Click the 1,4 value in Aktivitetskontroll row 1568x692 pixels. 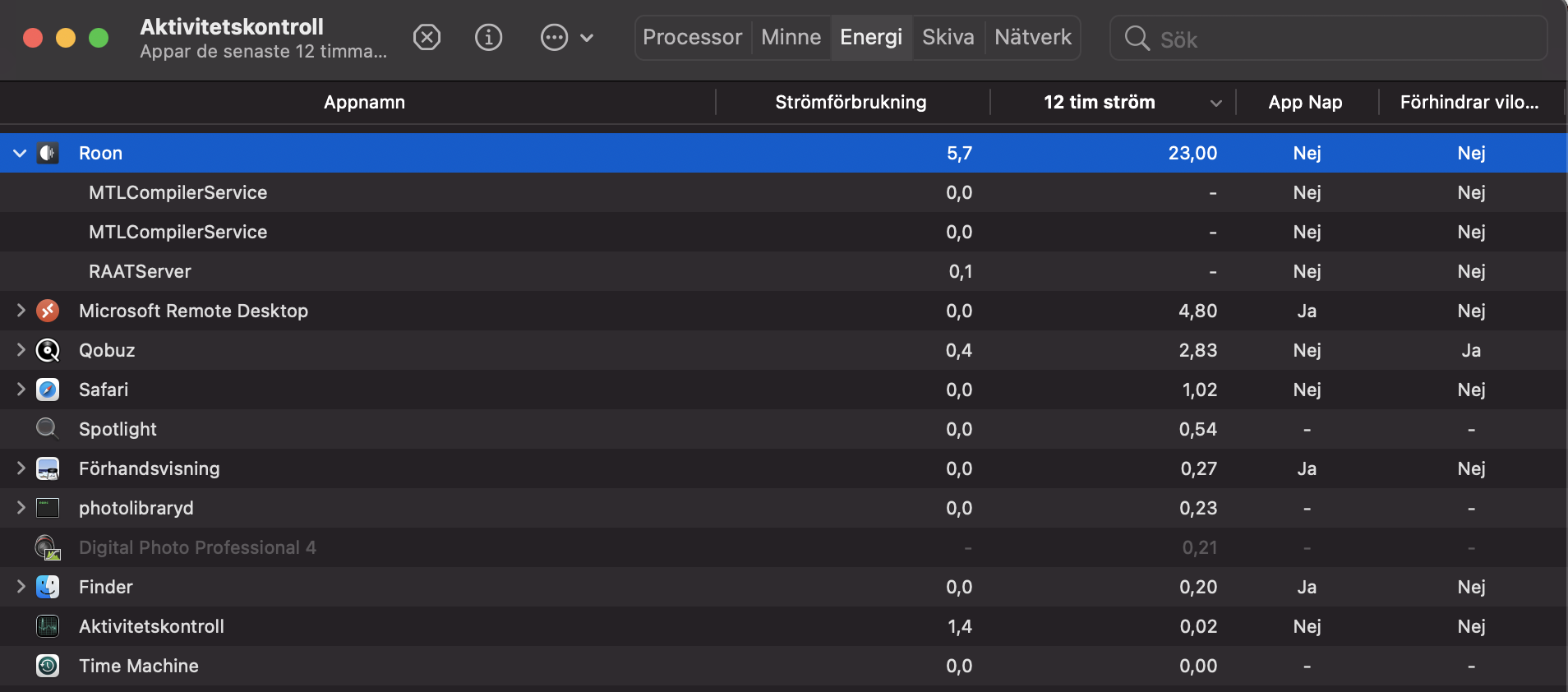959,626
